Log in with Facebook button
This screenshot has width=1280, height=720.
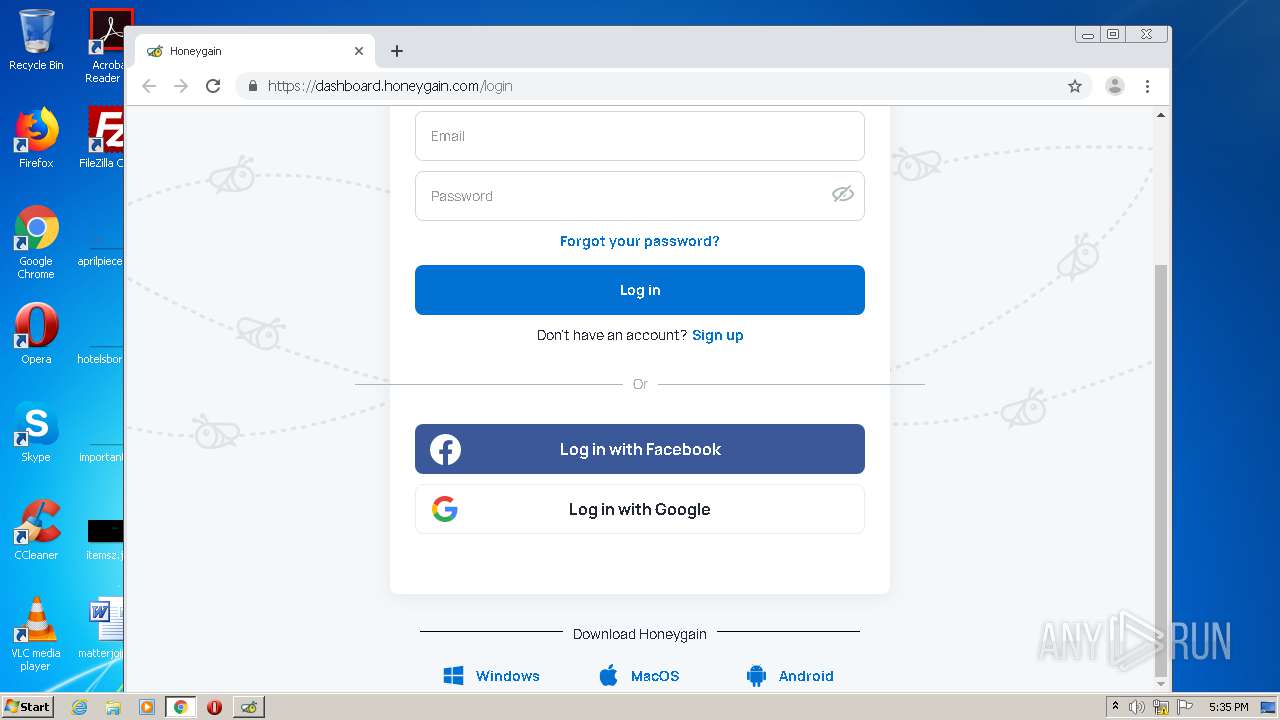point(640,449)
